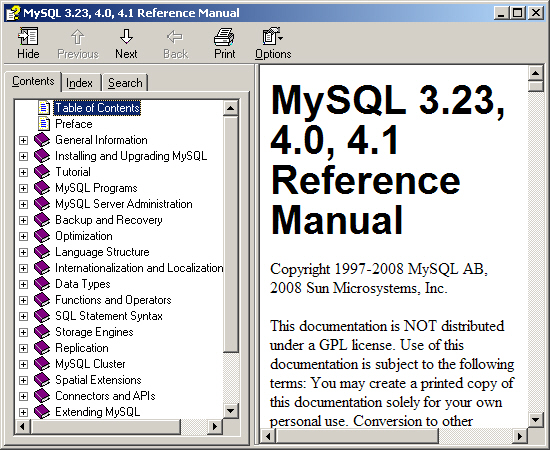Select Internationalization and Localization entry
Image resolution: width=550 pixels, height=450 pixels.
tap(139, 268)
